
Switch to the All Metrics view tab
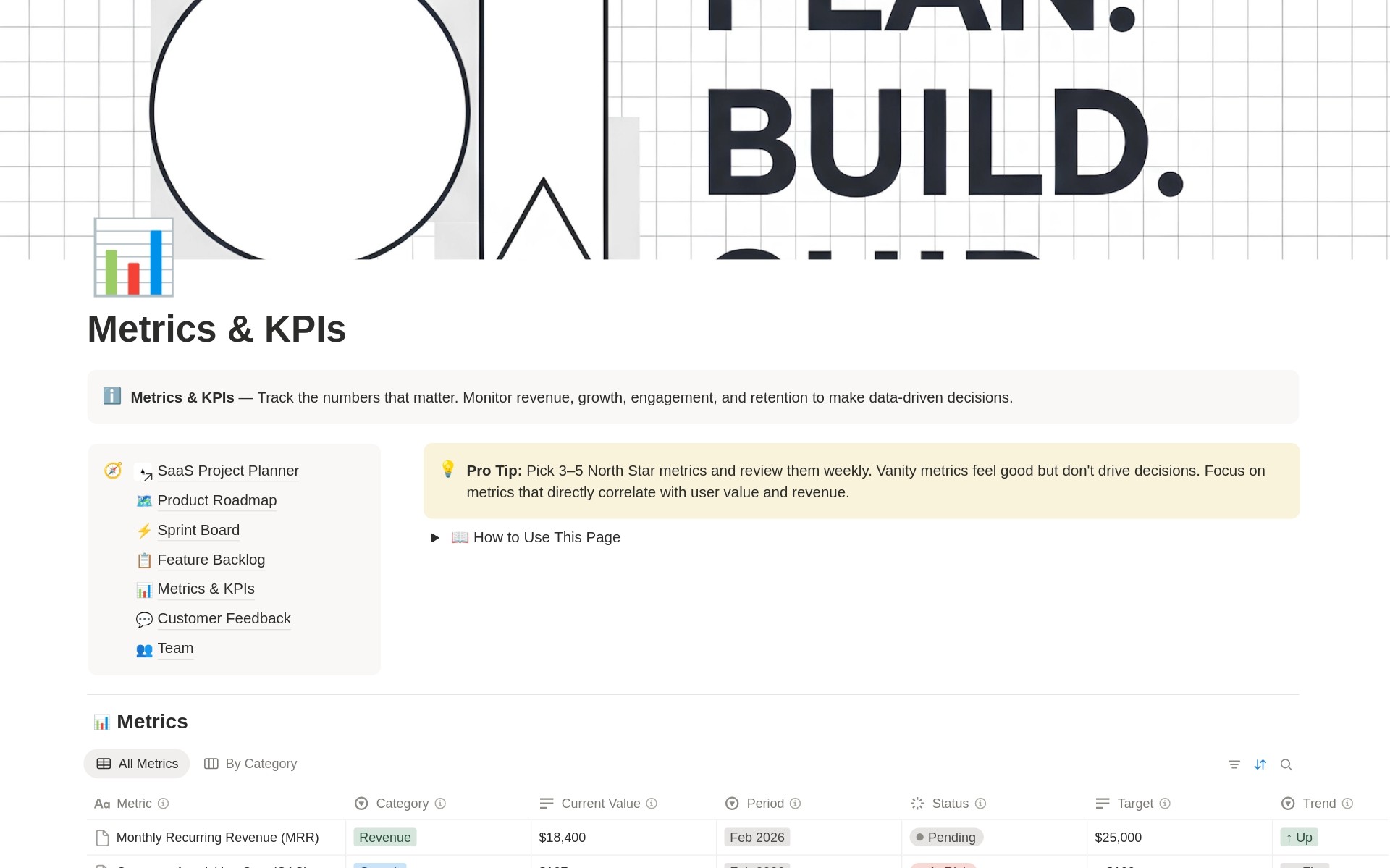tap(137, 764)
